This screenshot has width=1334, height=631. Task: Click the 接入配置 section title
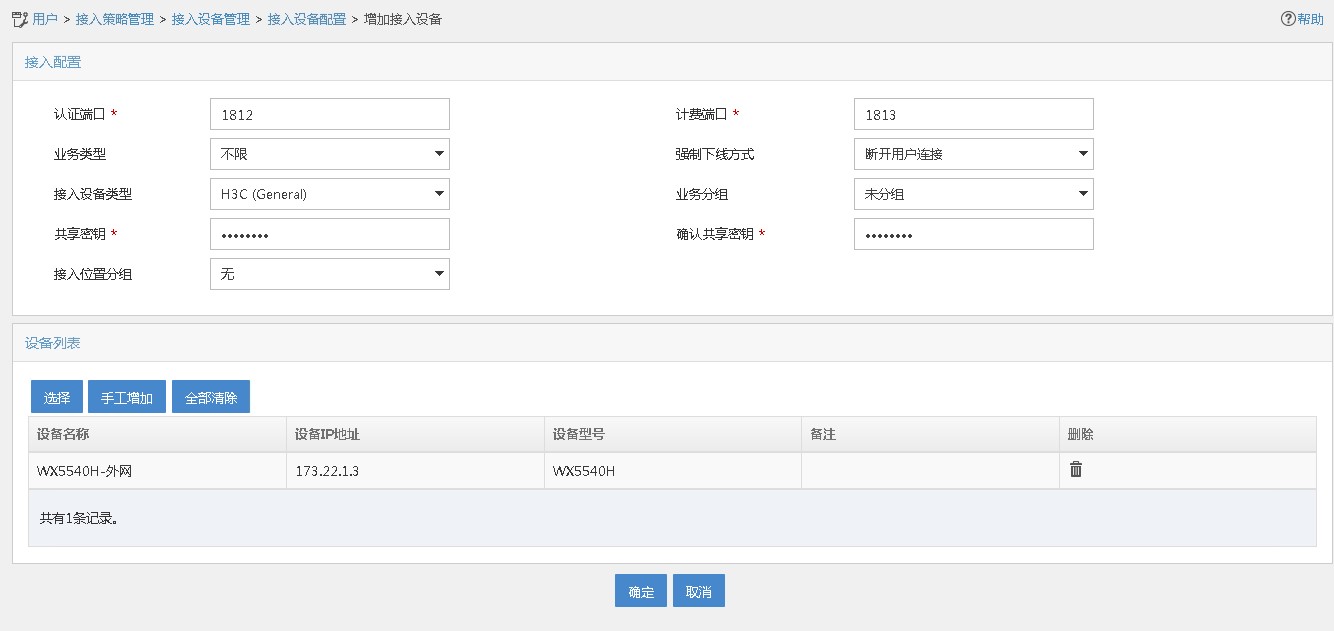(53, 62)
